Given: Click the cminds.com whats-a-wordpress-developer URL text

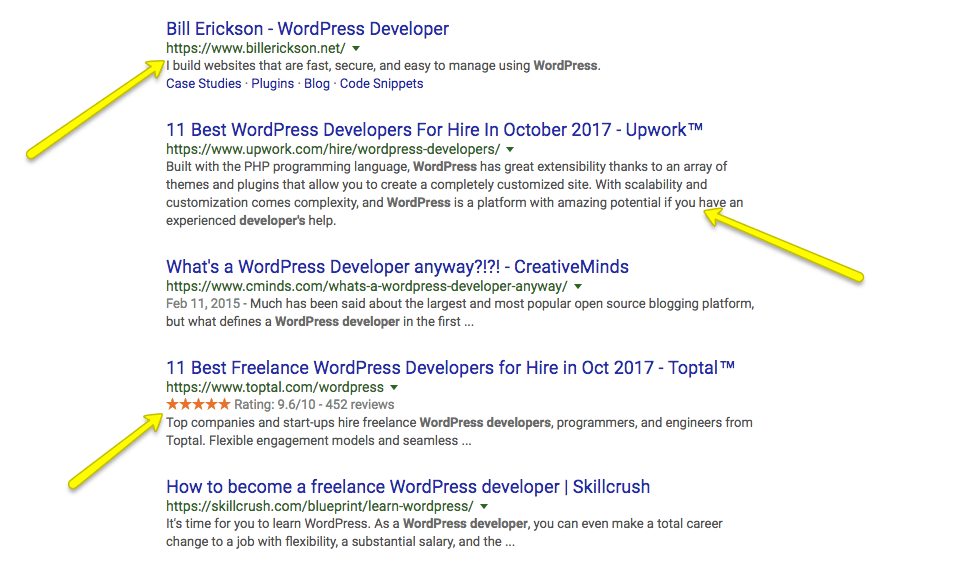Looking at the screenshot, I should tap(367, 286).
